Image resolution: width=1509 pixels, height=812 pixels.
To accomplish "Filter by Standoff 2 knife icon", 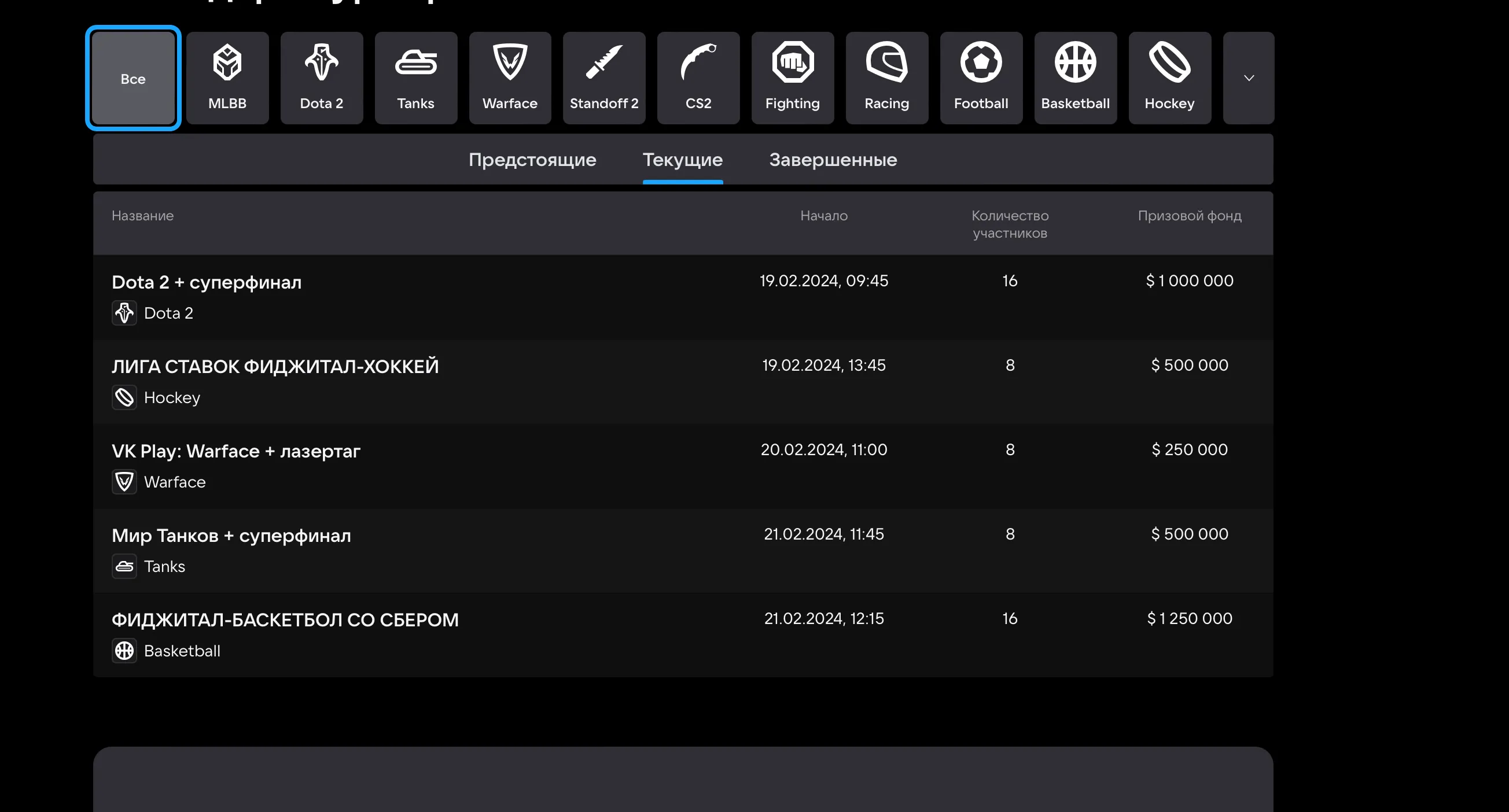I will click(x=604, y=77).
